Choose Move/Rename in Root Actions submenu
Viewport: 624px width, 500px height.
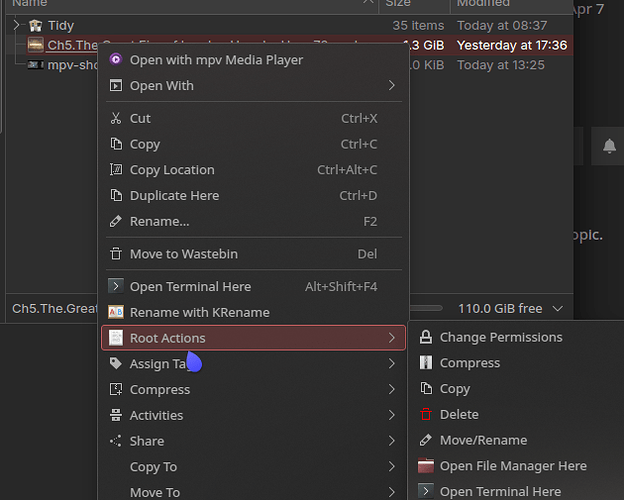coord(516,440)
